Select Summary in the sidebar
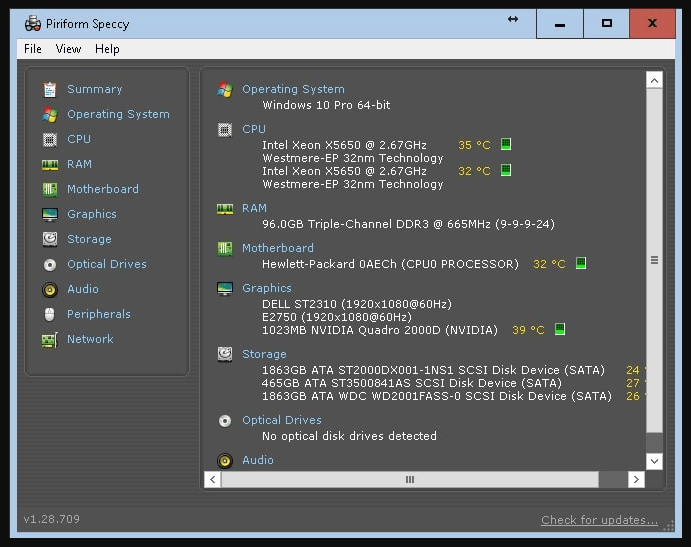This screenshot has width=691, height=547. pyautogui.click(x=95, y=89)
